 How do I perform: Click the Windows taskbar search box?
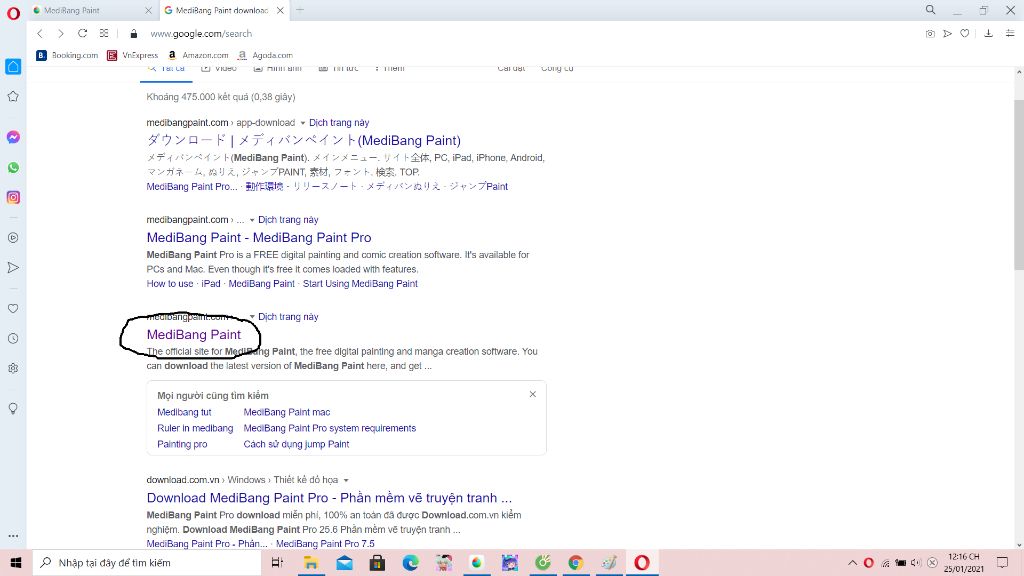(147, 562)
